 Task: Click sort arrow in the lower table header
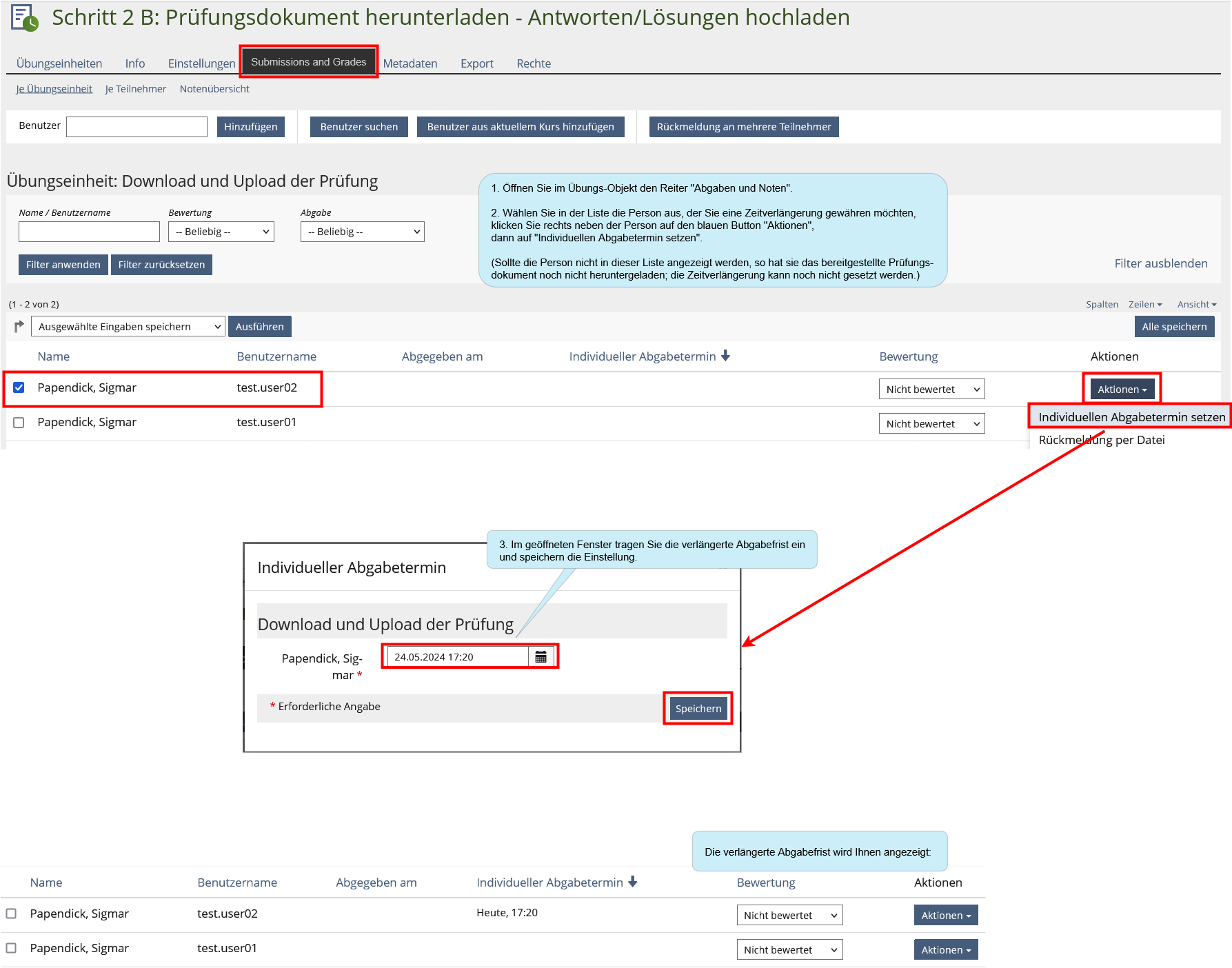pos(633,882)
